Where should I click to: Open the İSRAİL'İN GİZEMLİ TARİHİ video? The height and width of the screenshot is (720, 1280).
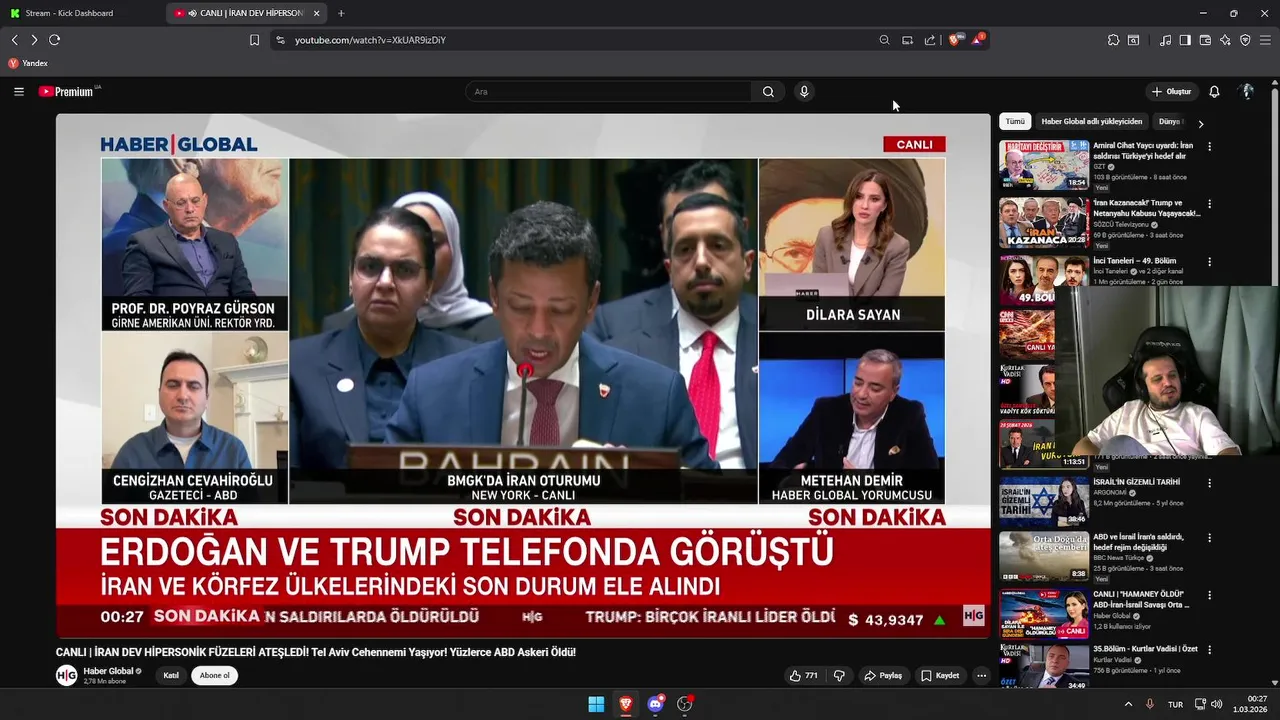pyautogui.click(x=1044, y=501)
